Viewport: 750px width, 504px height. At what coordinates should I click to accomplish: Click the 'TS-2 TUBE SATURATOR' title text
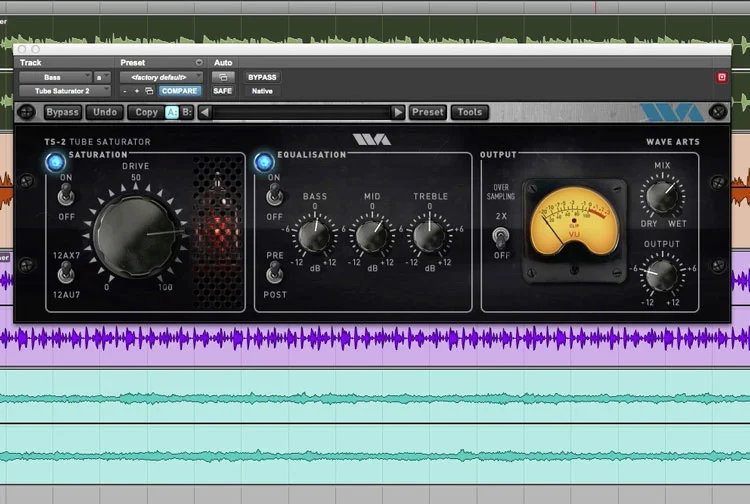coord(98,142)
